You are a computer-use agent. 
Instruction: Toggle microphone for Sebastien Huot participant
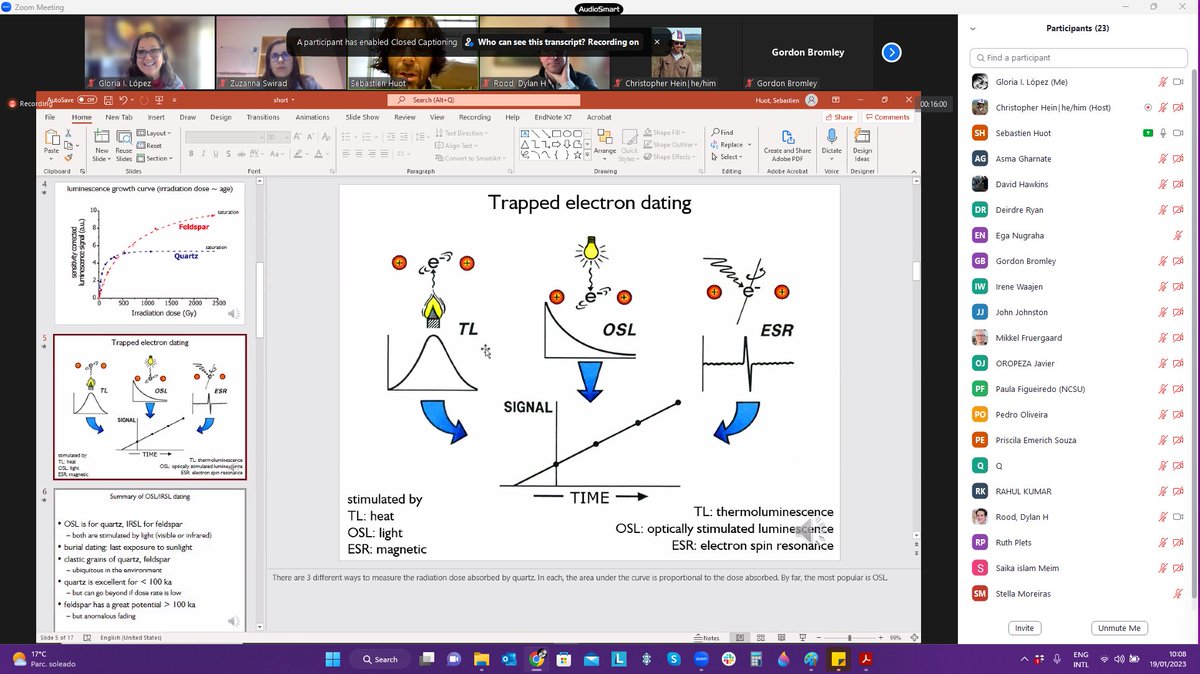click(x=1164, y=133)
